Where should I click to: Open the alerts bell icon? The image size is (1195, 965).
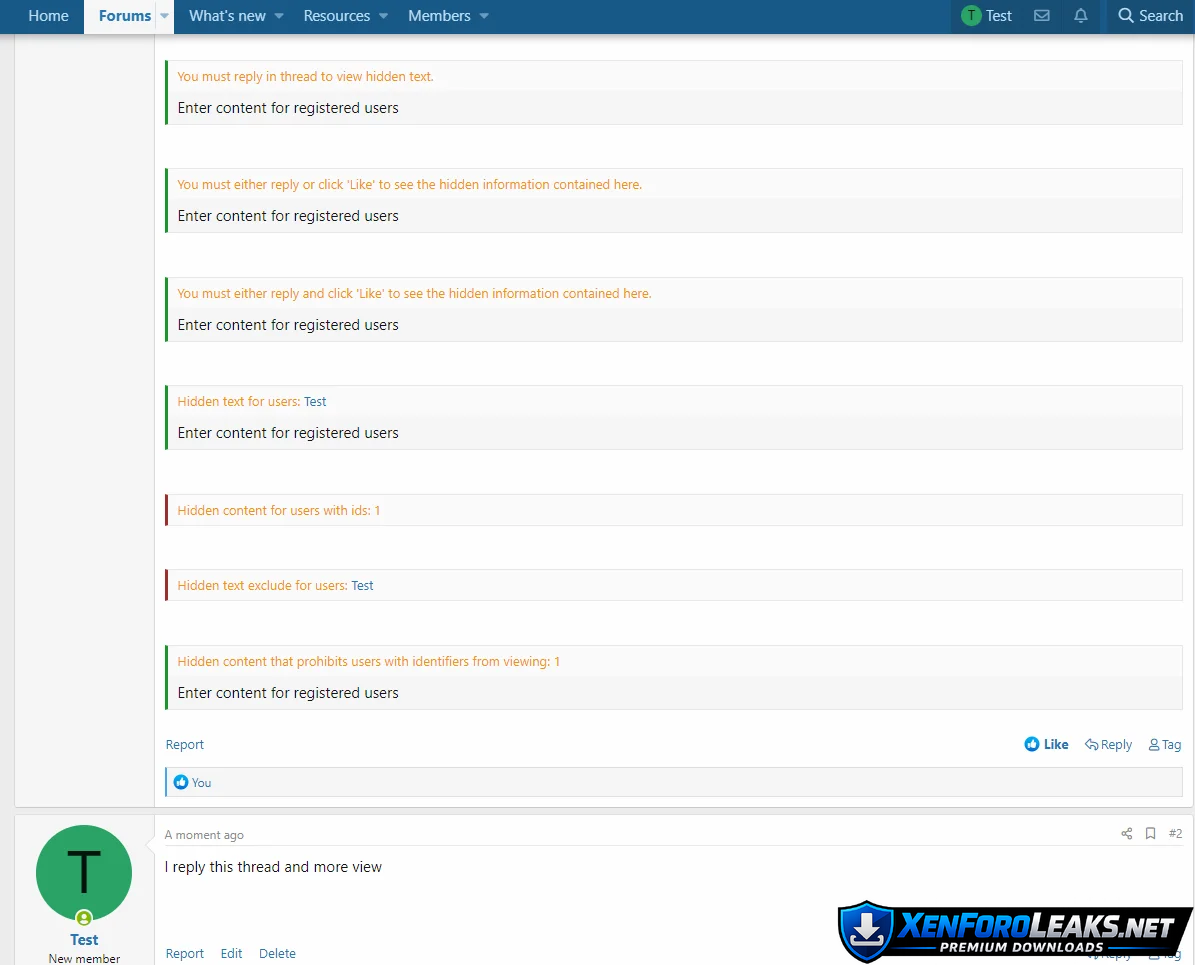click(x=1080, y=16)
